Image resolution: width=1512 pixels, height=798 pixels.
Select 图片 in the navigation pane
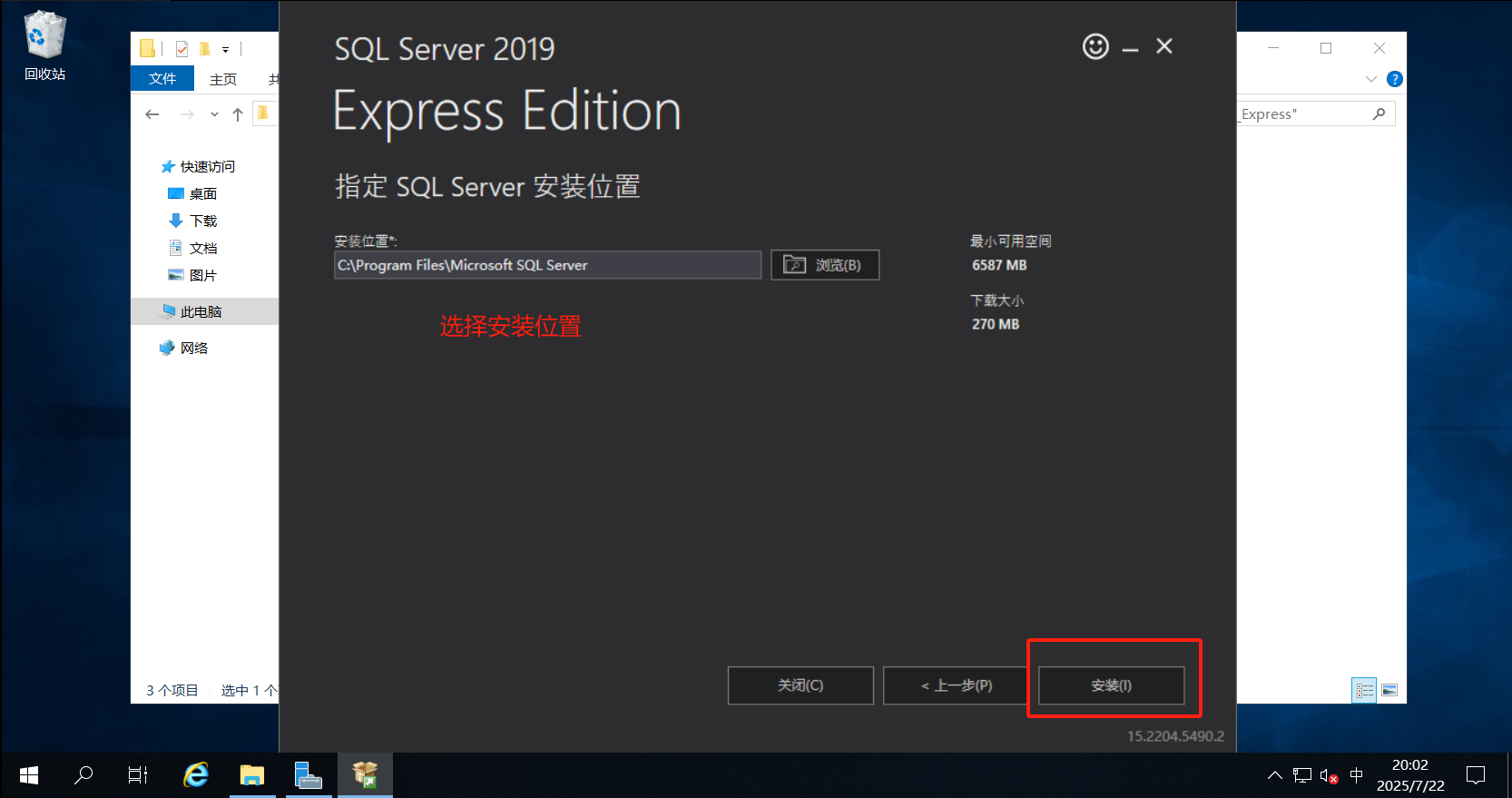pyautogui.click(x=192, y=275)
